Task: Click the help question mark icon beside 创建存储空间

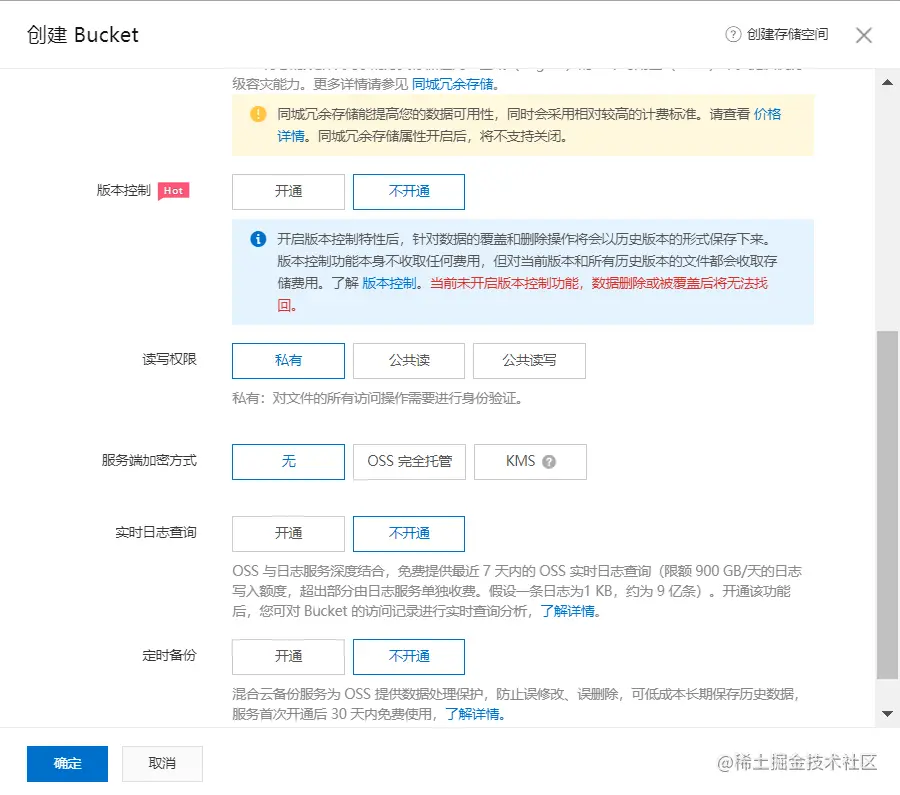Action: [x=733, y=34]
